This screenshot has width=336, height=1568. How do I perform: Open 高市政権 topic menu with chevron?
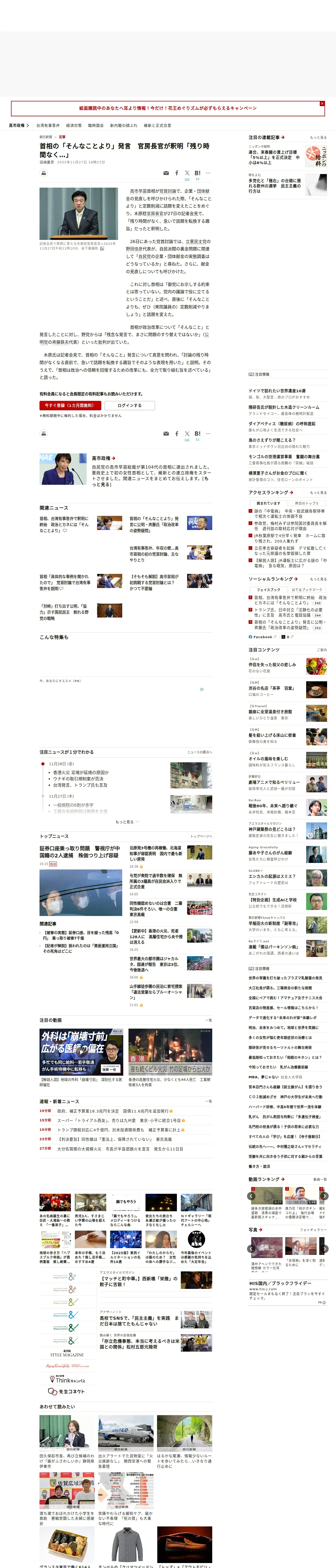19,125
